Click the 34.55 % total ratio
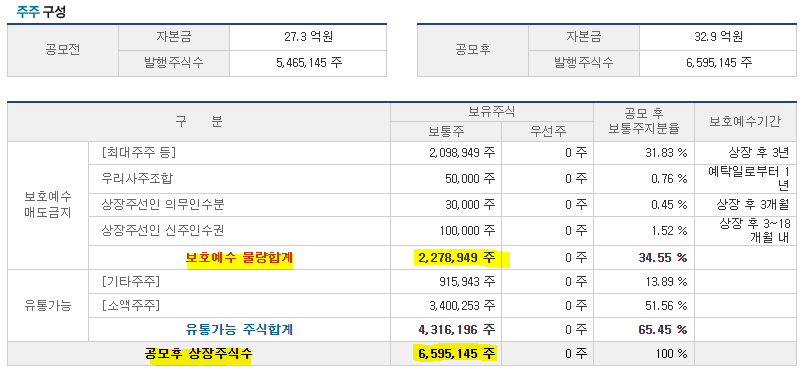The width and height of the screenshot is (807, 370). click(663, 258)
